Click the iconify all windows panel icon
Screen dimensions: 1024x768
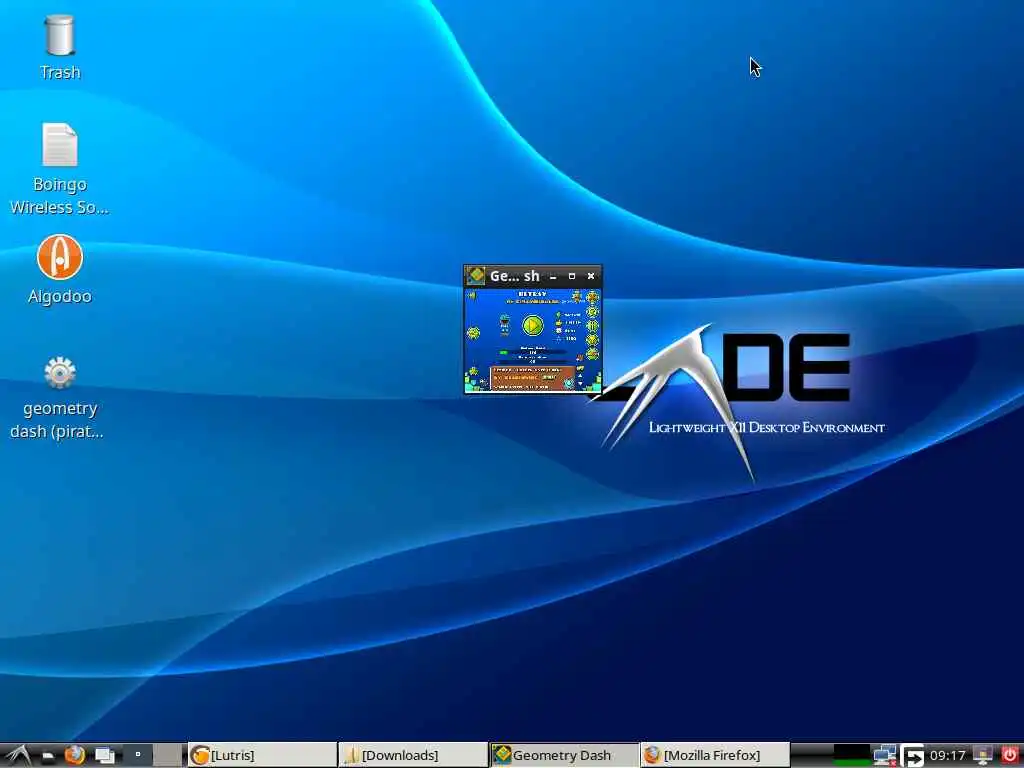point(104,756)
